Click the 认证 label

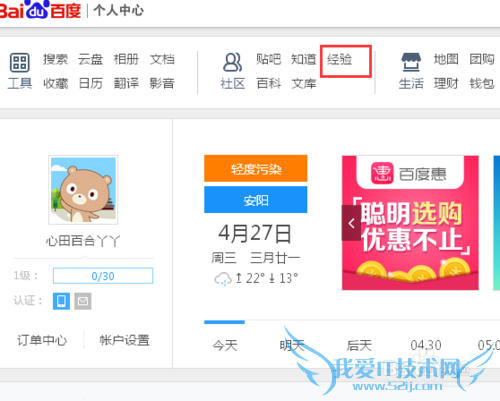tap(28, 301)
